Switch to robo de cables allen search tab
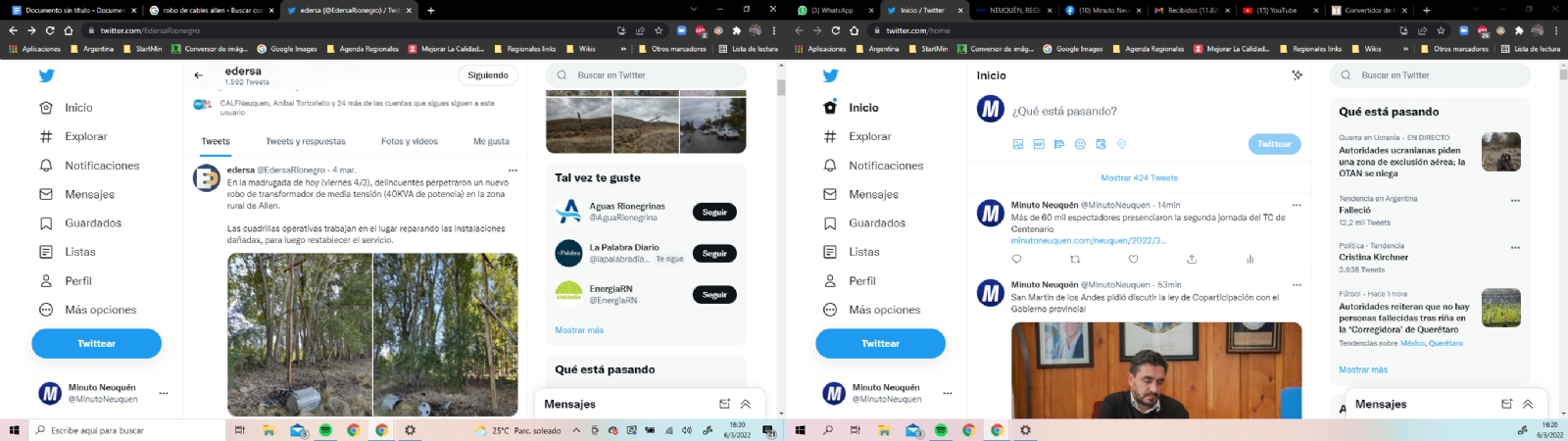 pyautogui.click(x=211, y=10)
